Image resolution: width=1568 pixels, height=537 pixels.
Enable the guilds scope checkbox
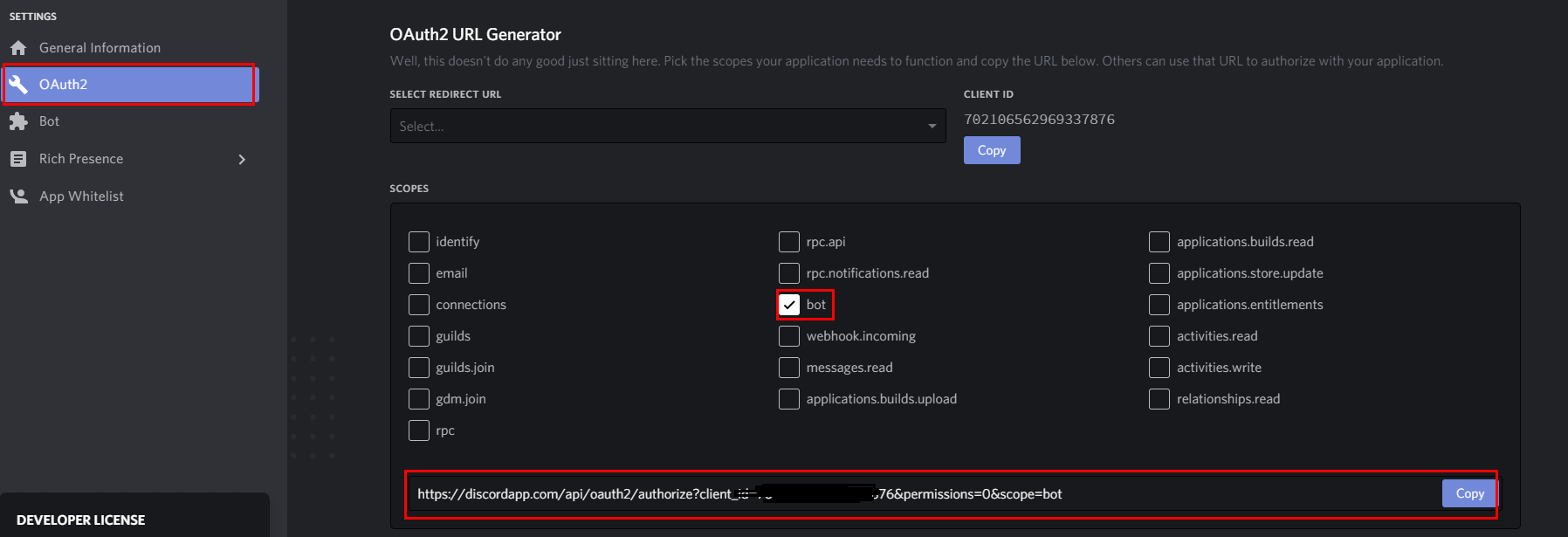(x=419, y=336)
